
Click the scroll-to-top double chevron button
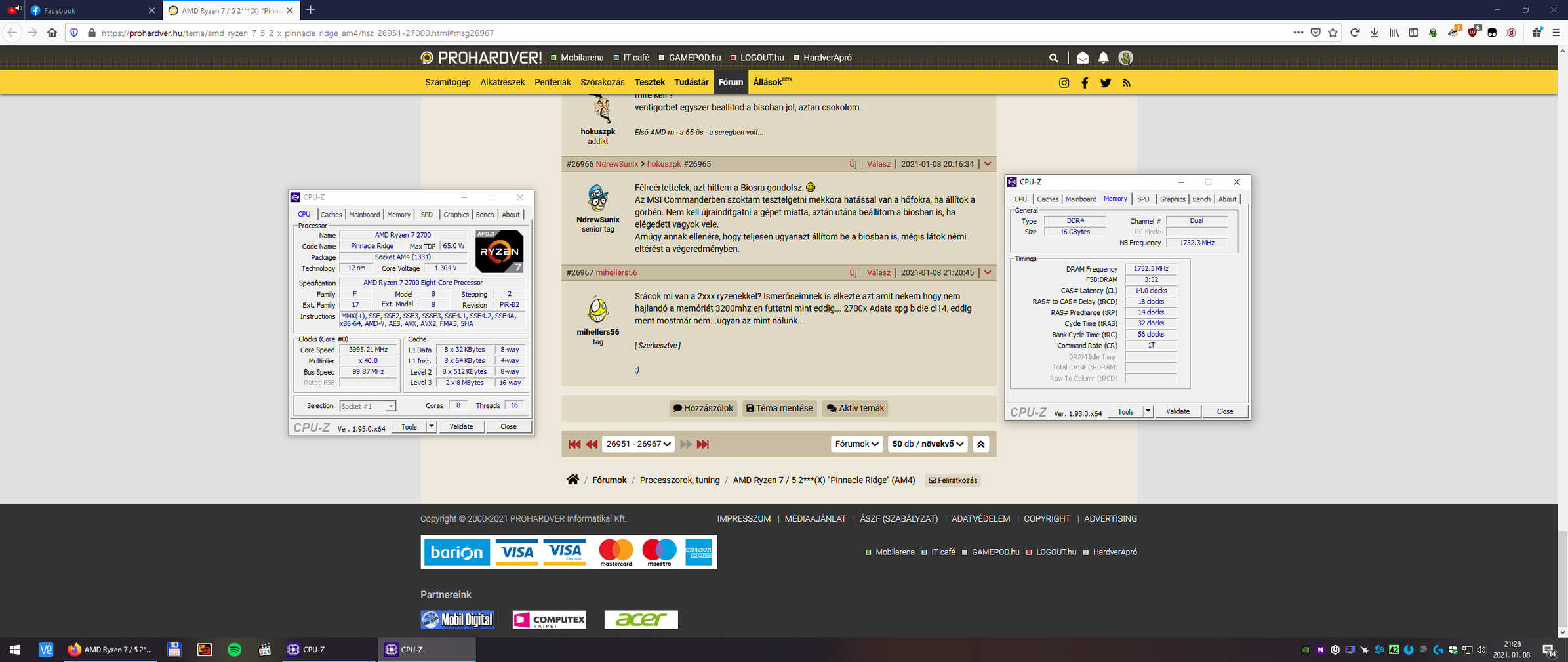(980, 444)
